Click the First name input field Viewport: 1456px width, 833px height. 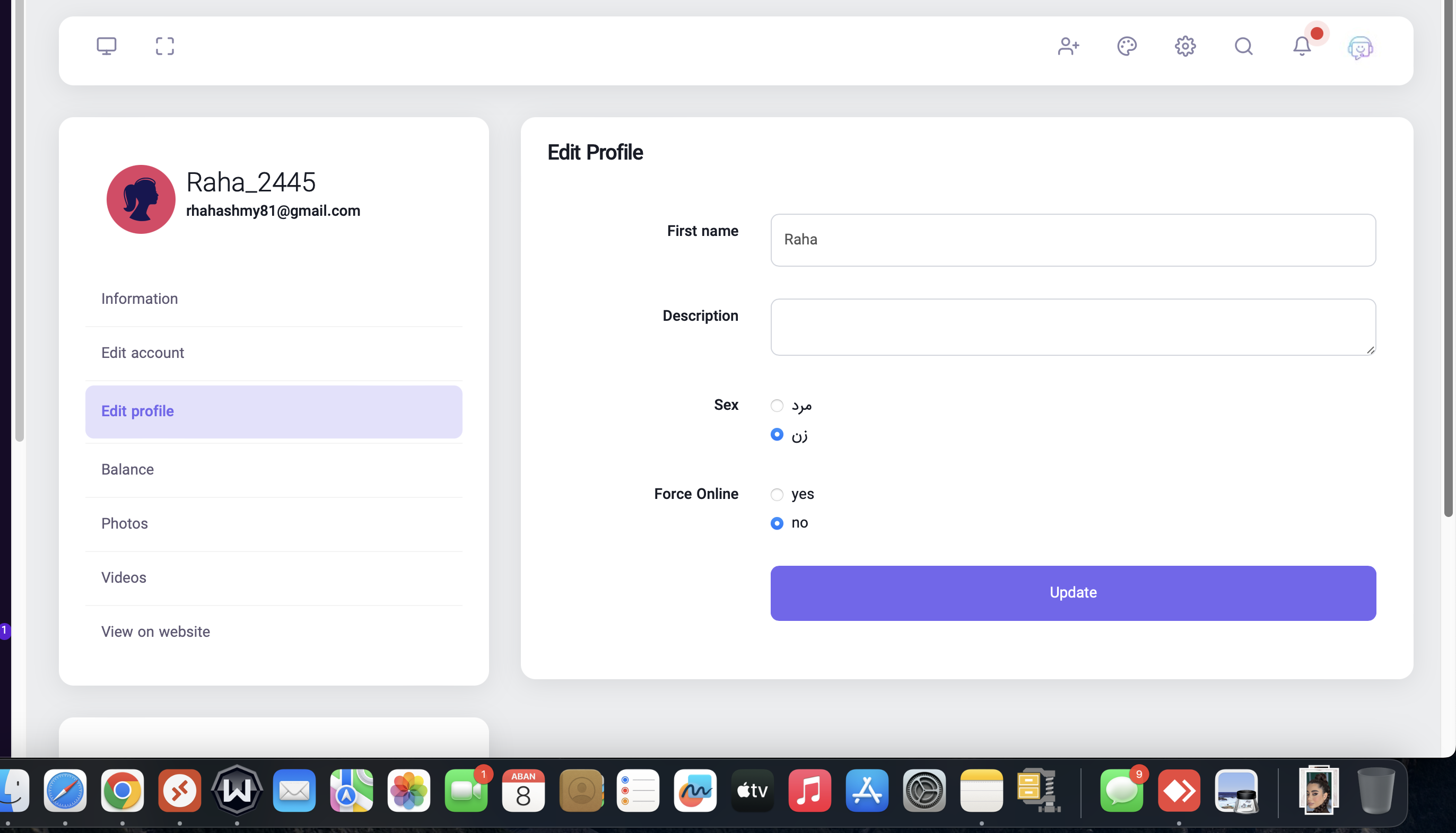1073,240
